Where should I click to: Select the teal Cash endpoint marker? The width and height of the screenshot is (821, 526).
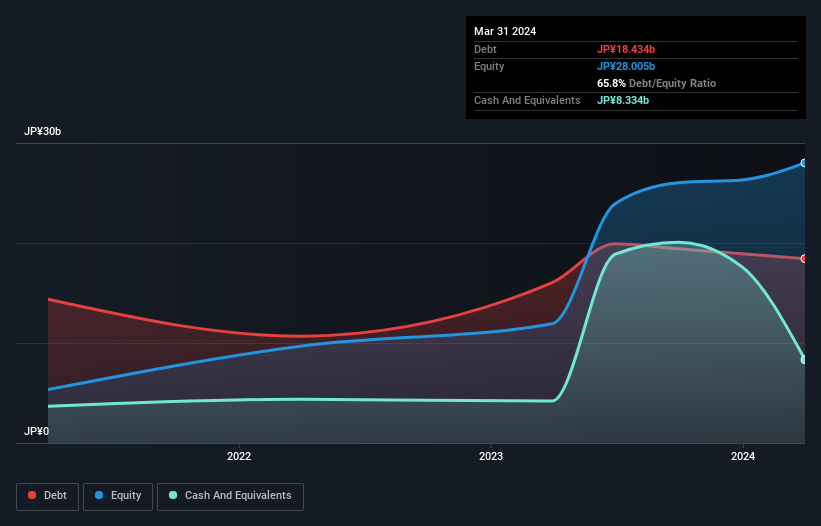point(804,360)
